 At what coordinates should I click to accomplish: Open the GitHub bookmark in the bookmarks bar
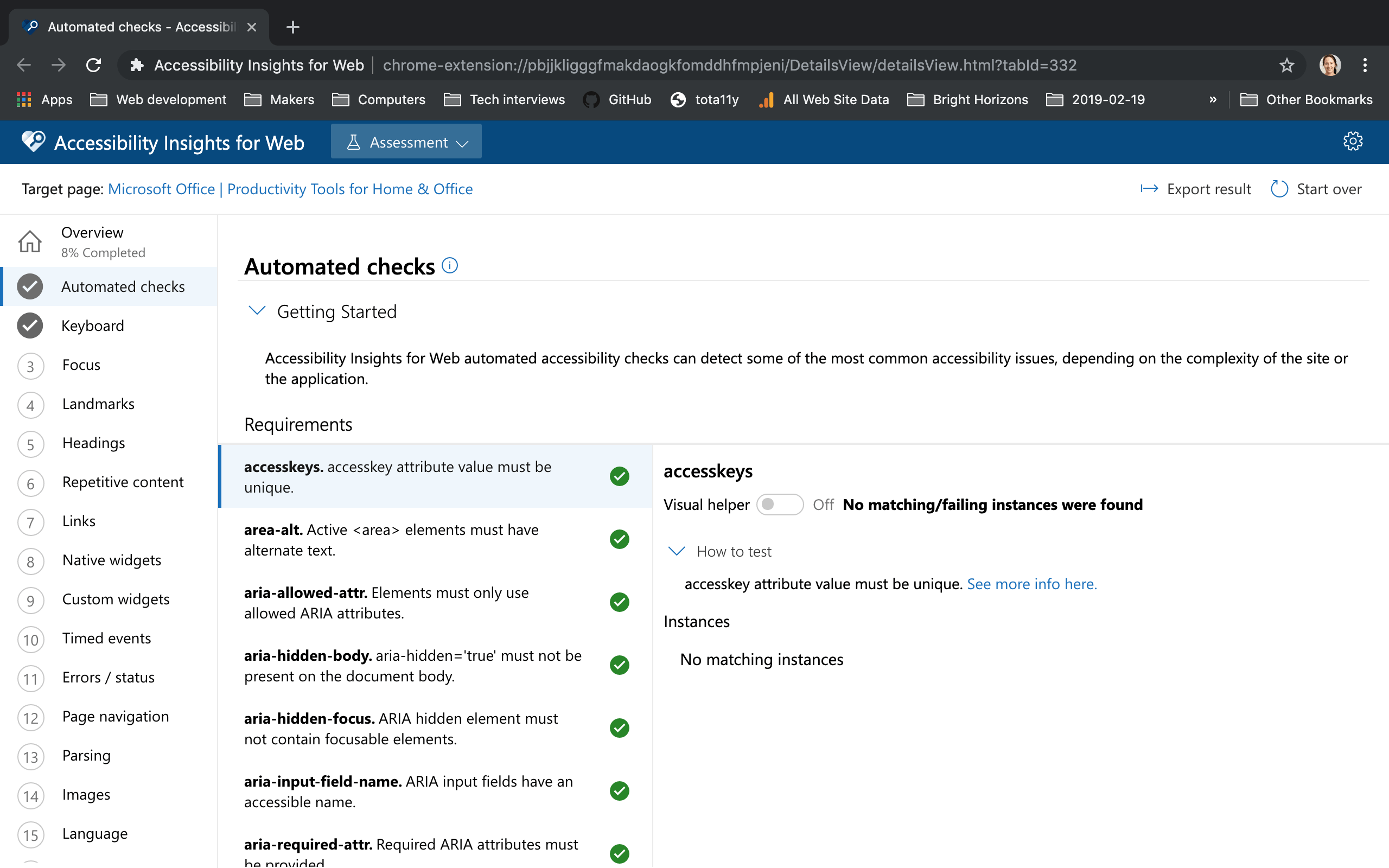[x=617, y=99]
